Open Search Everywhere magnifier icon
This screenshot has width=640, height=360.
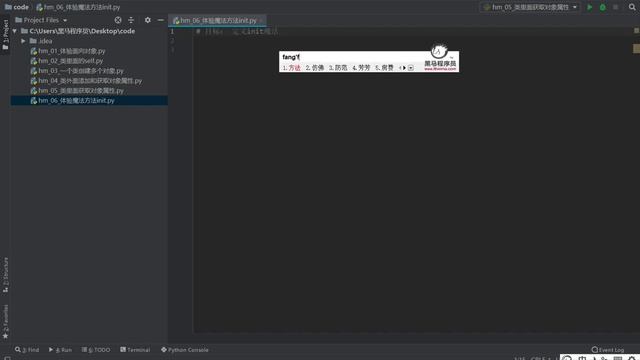pos(632,7)
